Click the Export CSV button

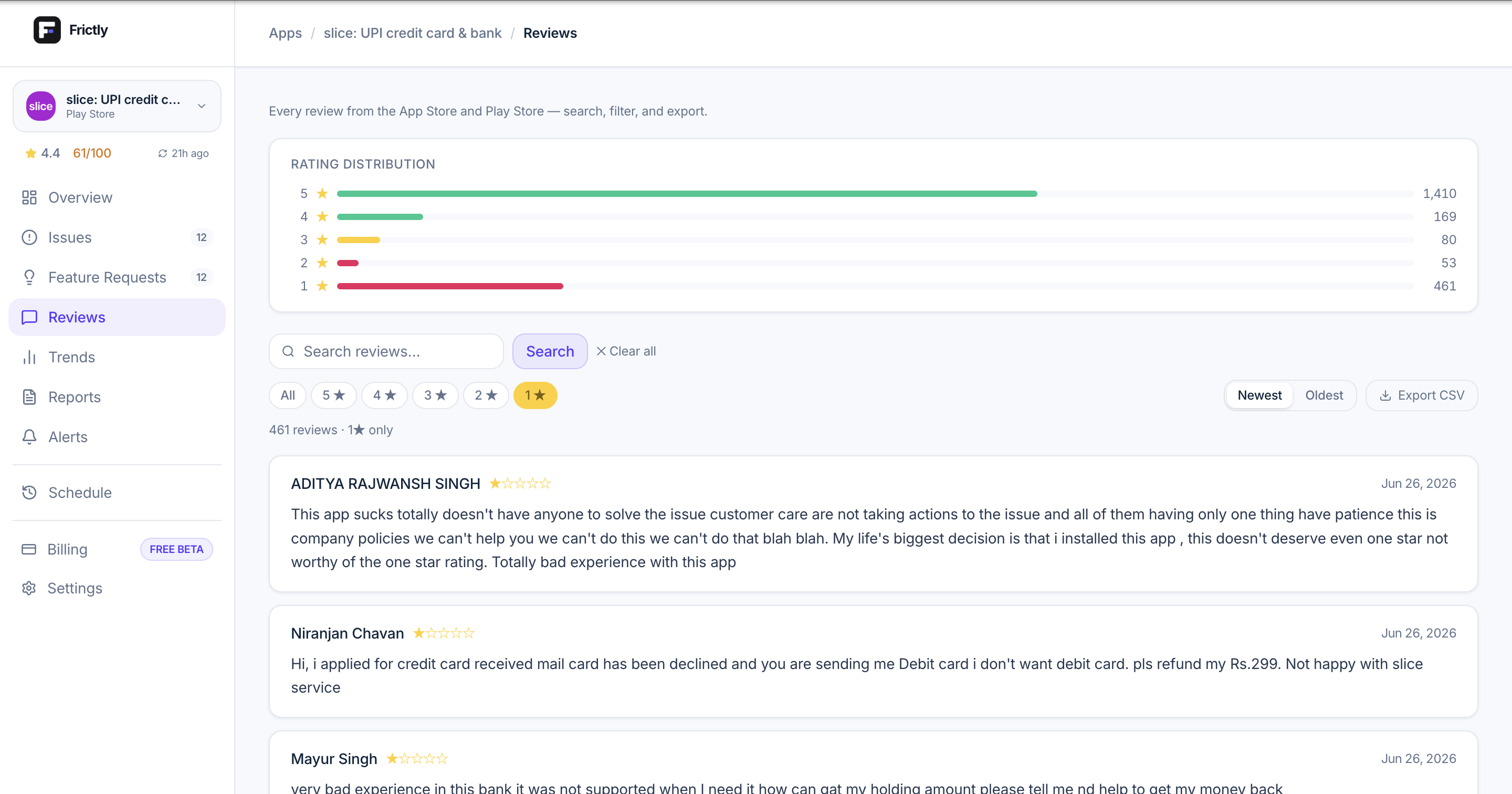[x=1421, y=395]
